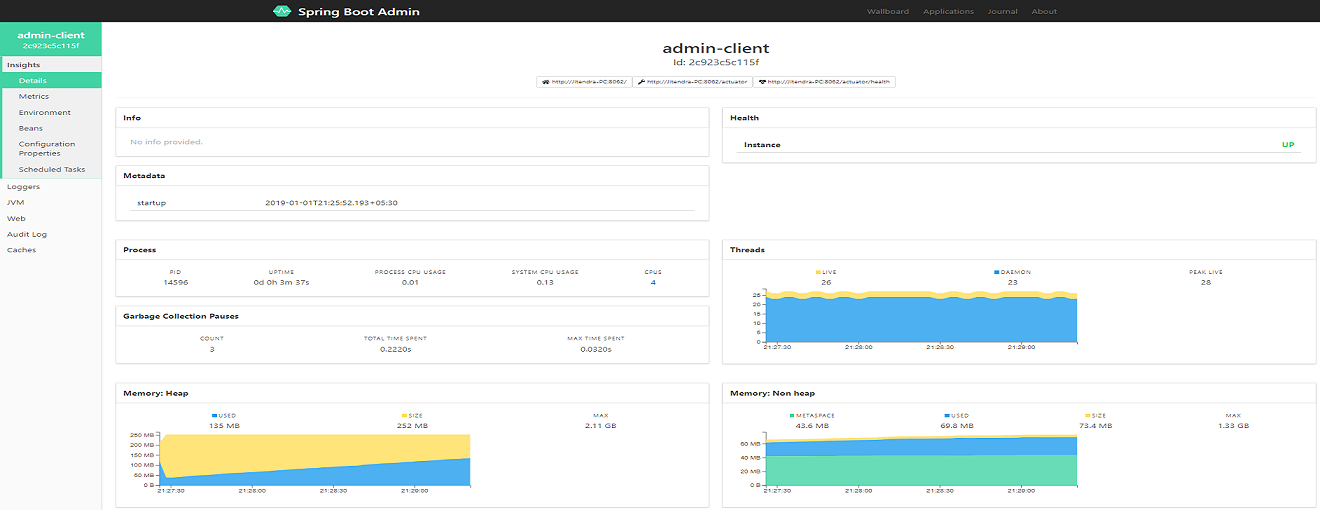Viewport: 1320px width, 510px height.
Task: Open Environment in the sidebar
Action: pos(45,113)
